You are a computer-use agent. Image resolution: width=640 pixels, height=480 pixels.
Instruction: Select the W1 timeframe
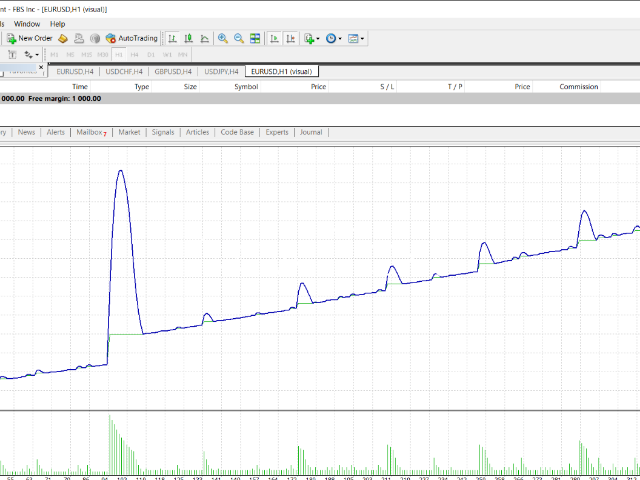[167, 54]
